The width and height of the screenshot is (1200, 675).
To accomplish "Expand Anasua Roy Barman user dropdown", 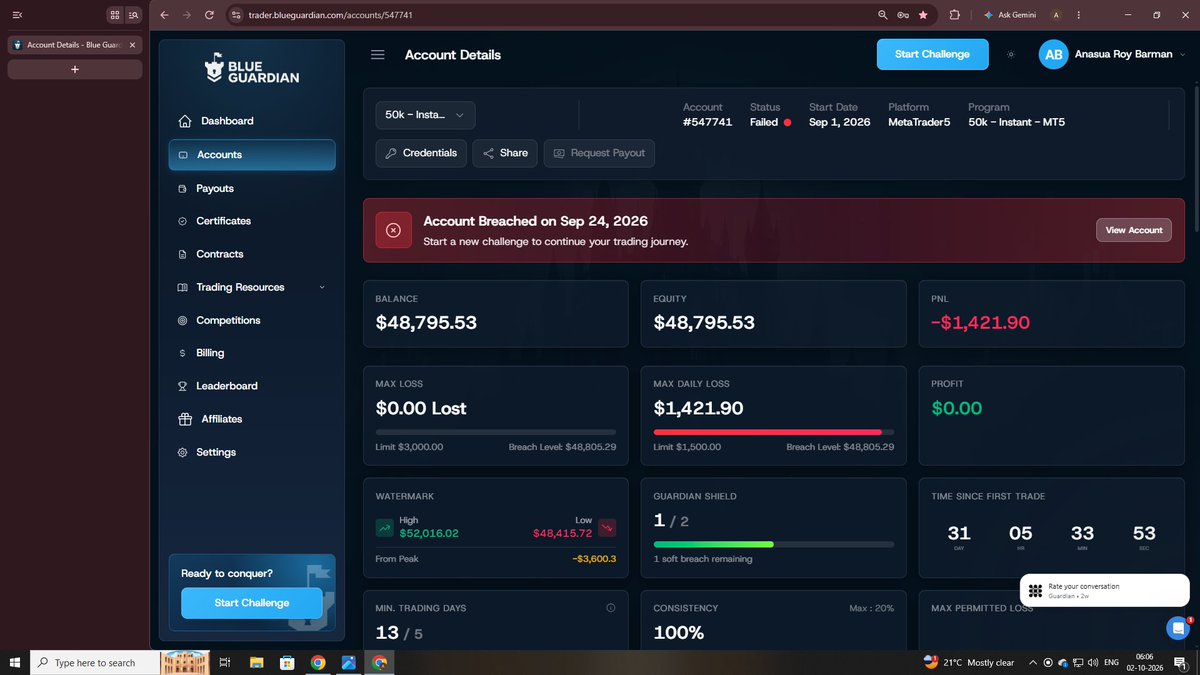I will click(1182, 54).
